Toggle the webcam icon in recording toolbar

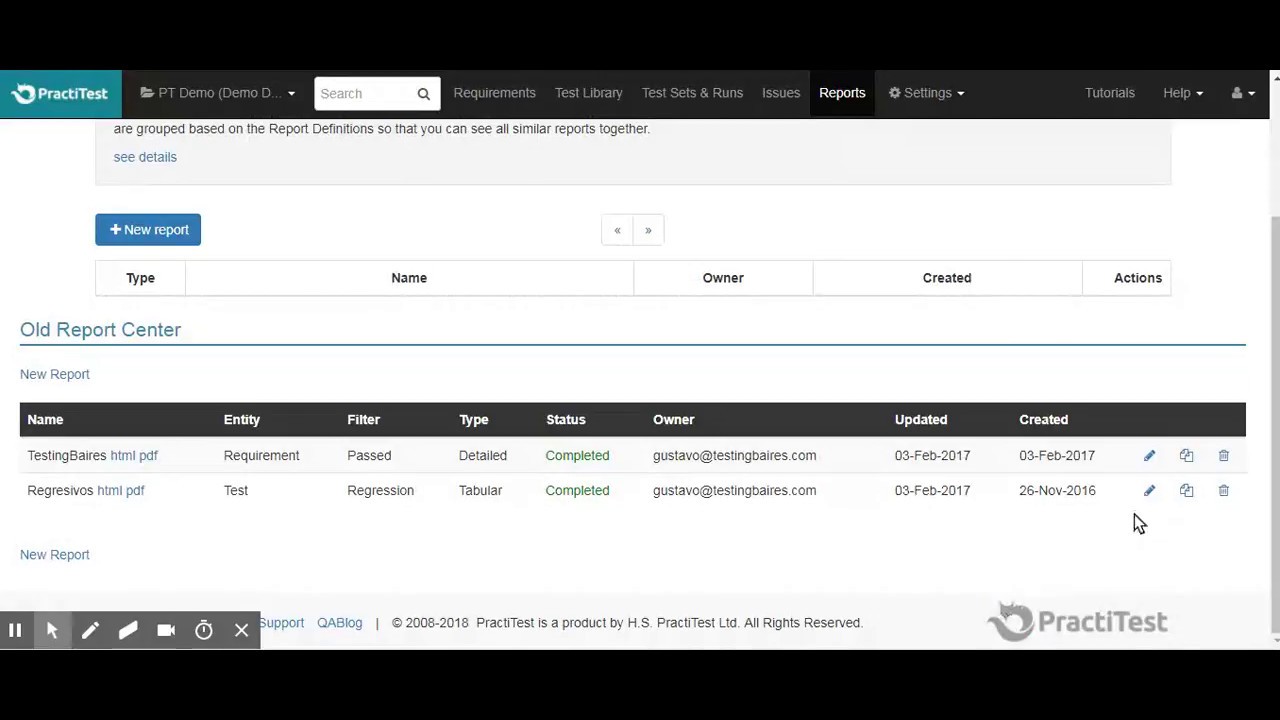coord(166,630)
